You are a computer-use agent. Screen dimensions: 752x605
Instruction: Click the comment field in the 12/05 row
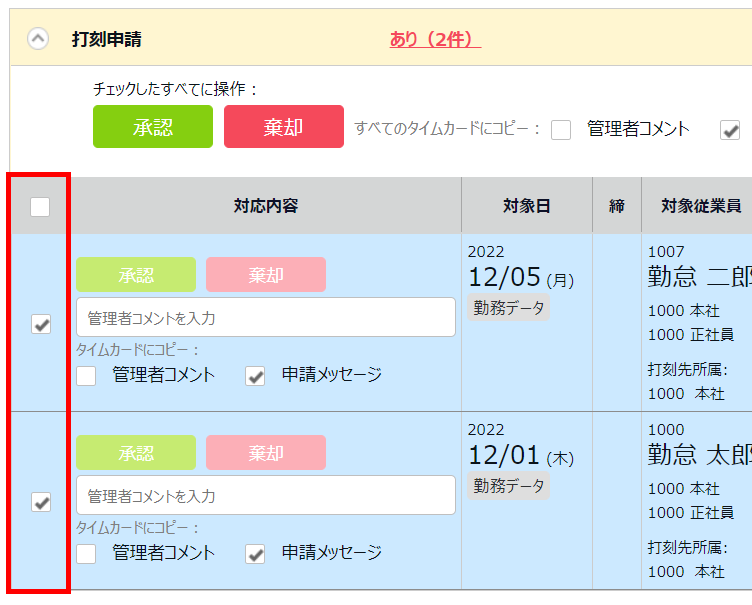(266, 318)
